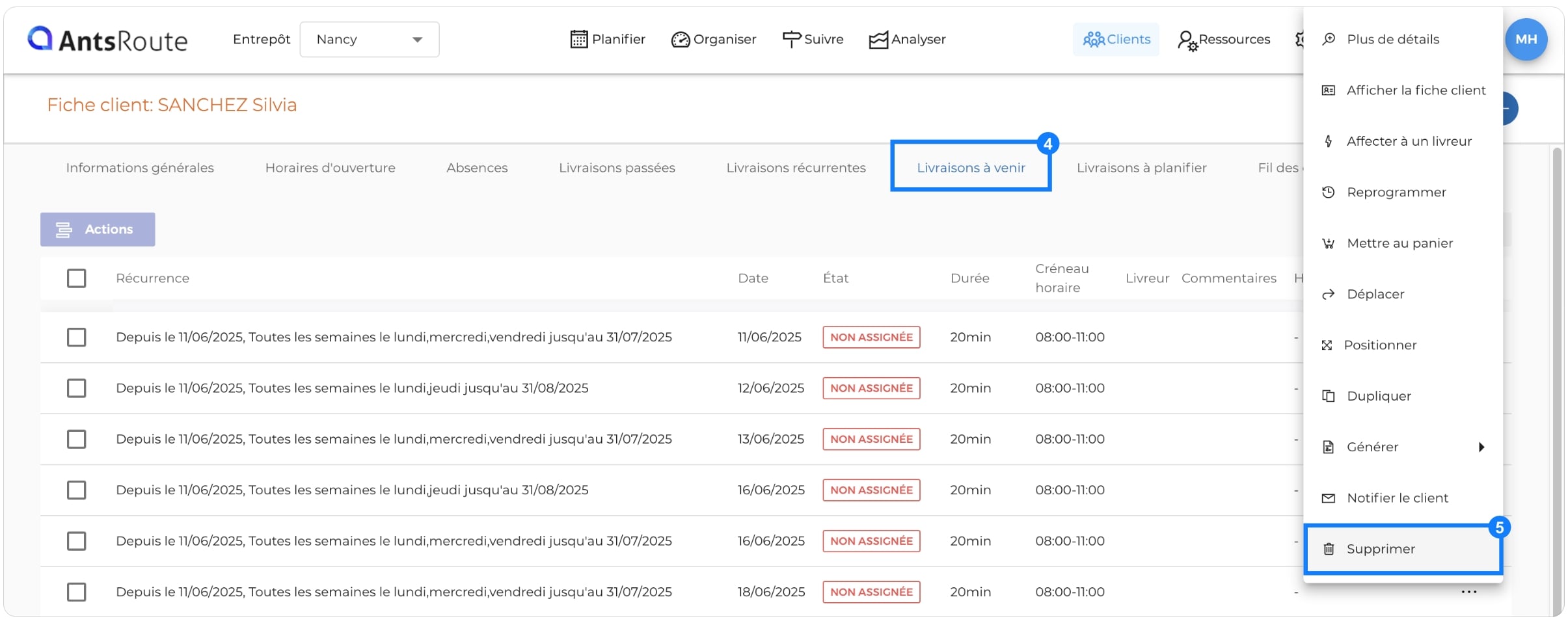Click the magnifier icon for Plus de détails
The image size is (1568, 623).
click(x=1329, y=39)
